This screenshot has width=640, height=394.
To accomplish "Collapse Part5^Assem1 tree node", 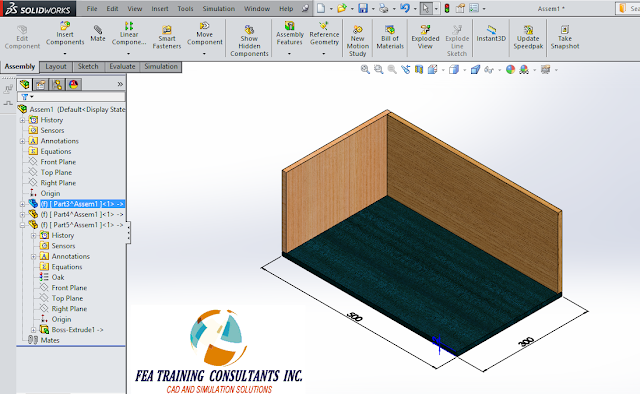I will tap(22, 225).
